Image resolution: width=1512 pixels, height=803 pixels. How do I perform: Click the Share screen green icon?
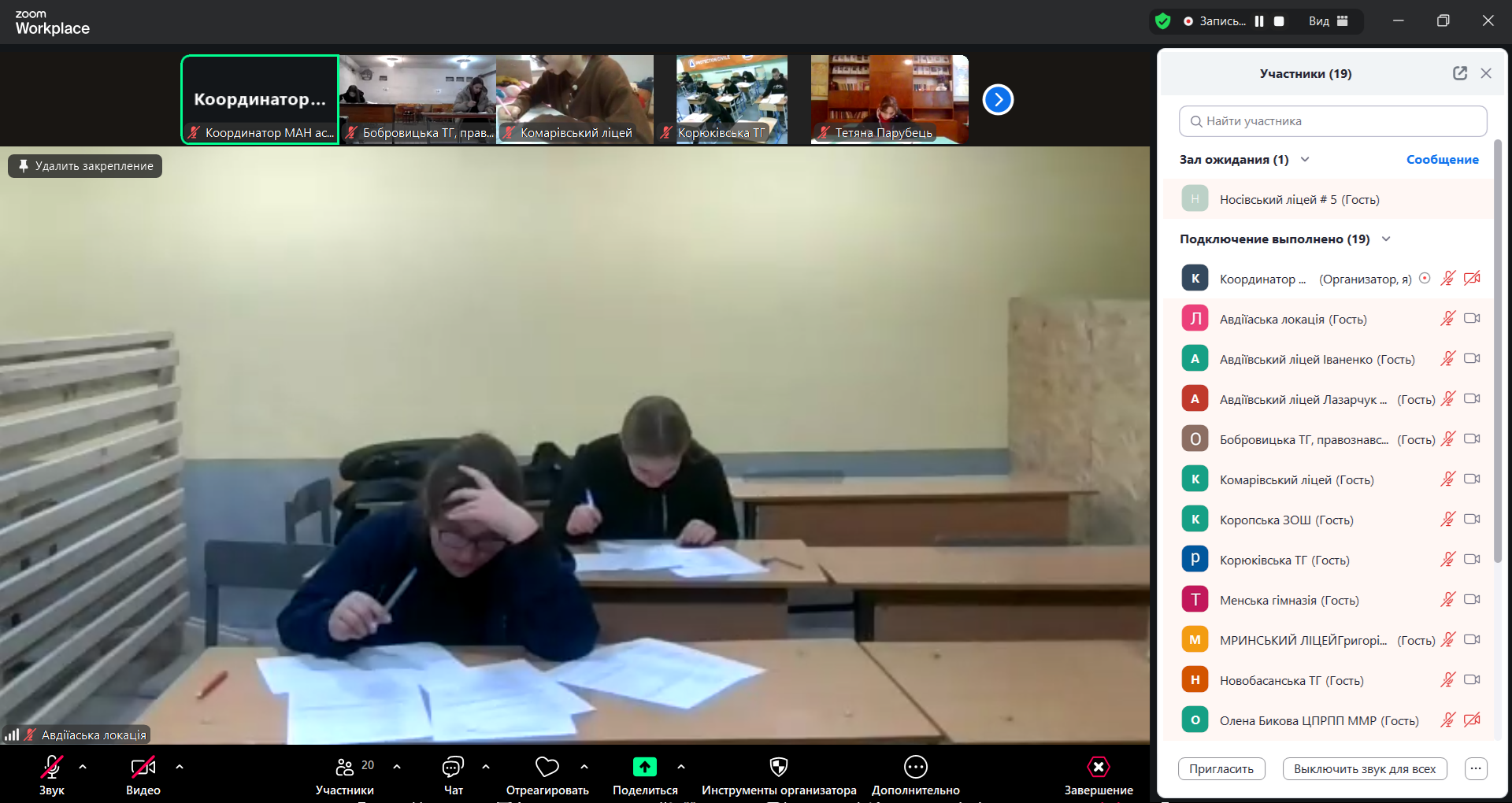(644, 767)
